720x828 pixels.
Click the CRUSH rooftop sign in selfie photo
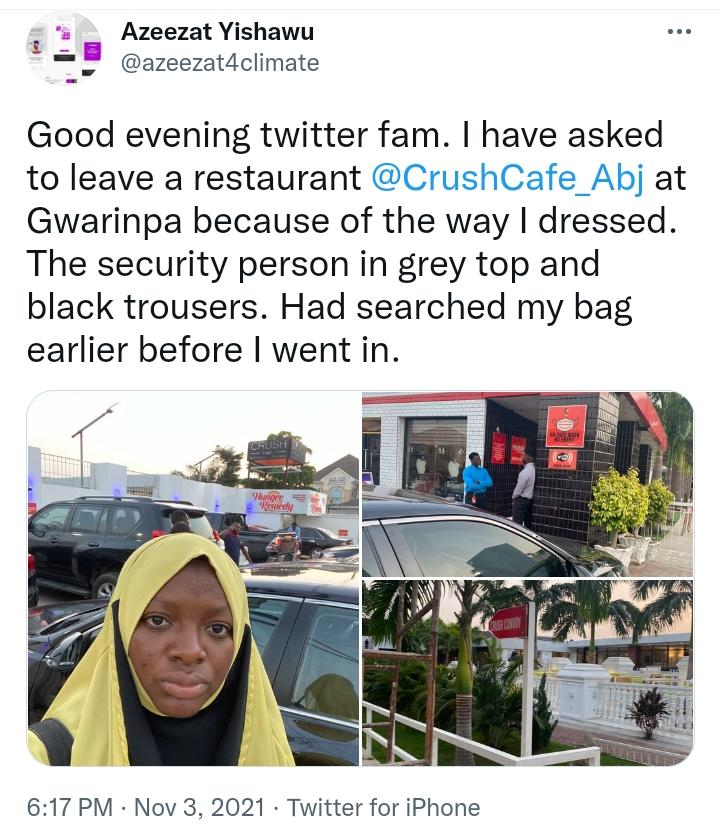point(277,450)
